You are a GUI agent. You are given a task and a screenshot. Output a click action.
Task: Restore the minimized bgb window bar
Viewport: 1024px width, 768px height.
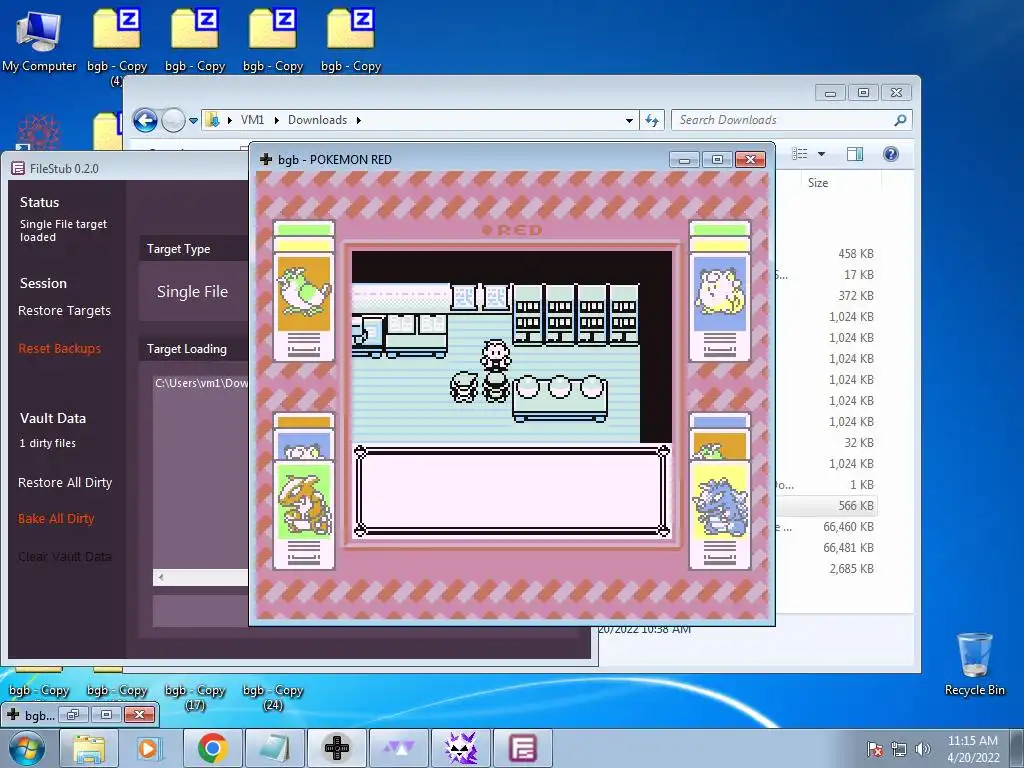point(72,715)
